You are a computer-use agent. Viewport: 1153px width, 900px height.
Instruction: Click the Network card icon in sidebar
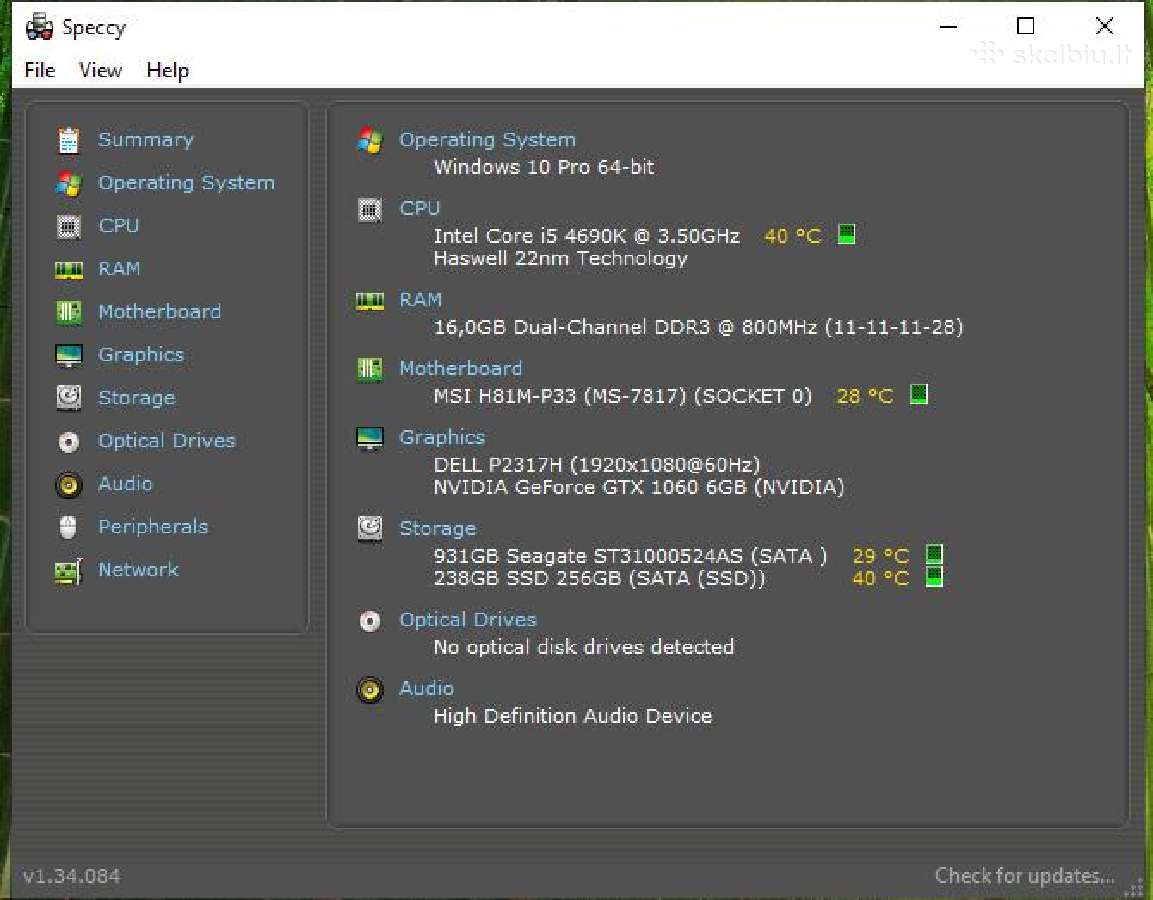pyautogui.click(x=68, y=571)
